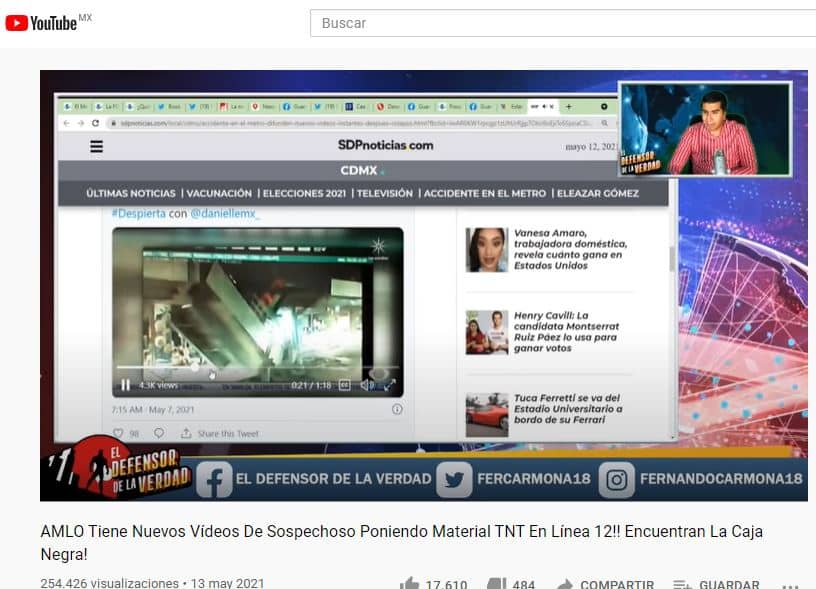The width and height of the screenshot is (816, 589).
Task: Click the SDPnoticias.com logo in the video
Action: point(385,145)
